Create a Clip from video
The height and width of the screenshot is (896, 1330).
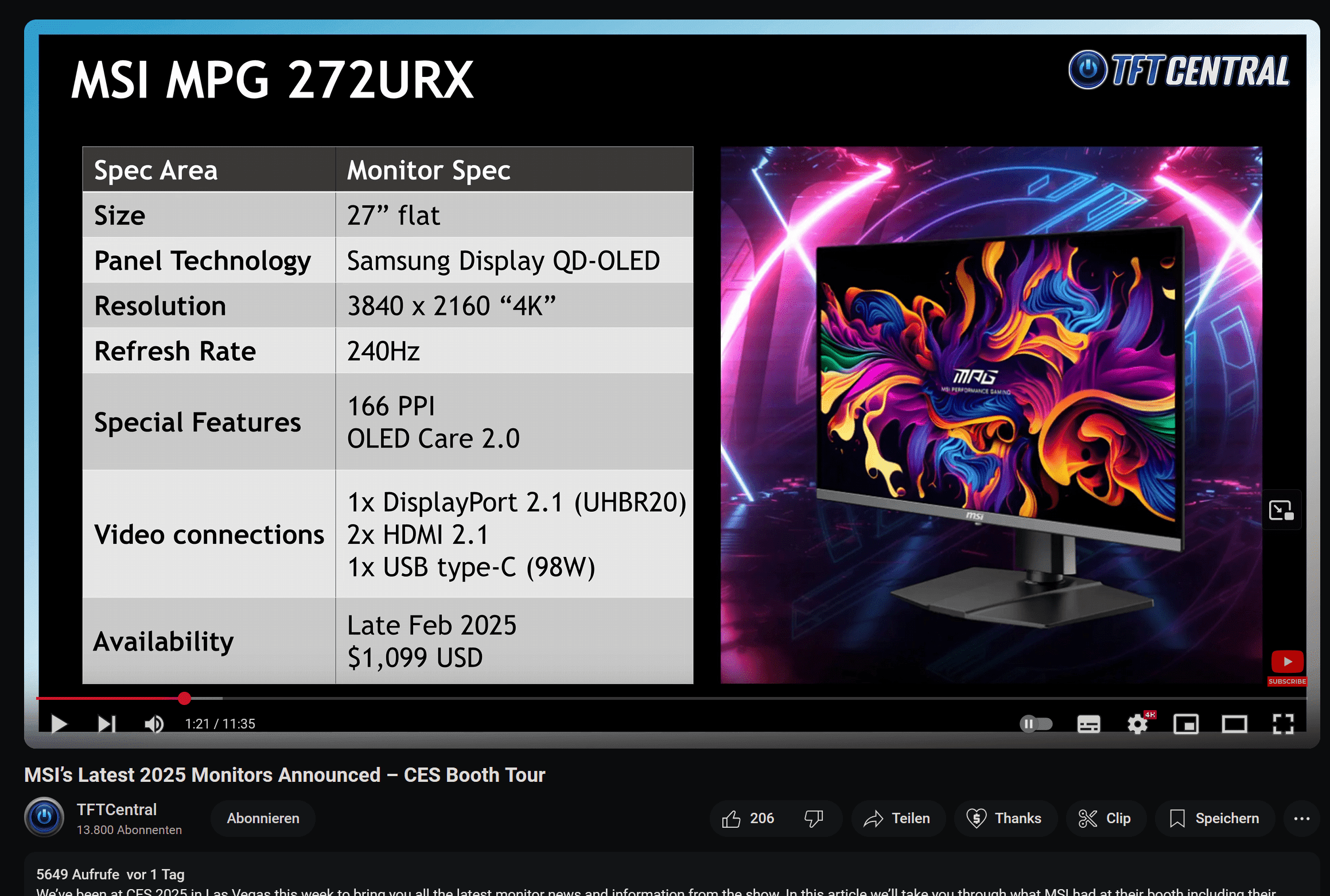tap(1105, 819)
